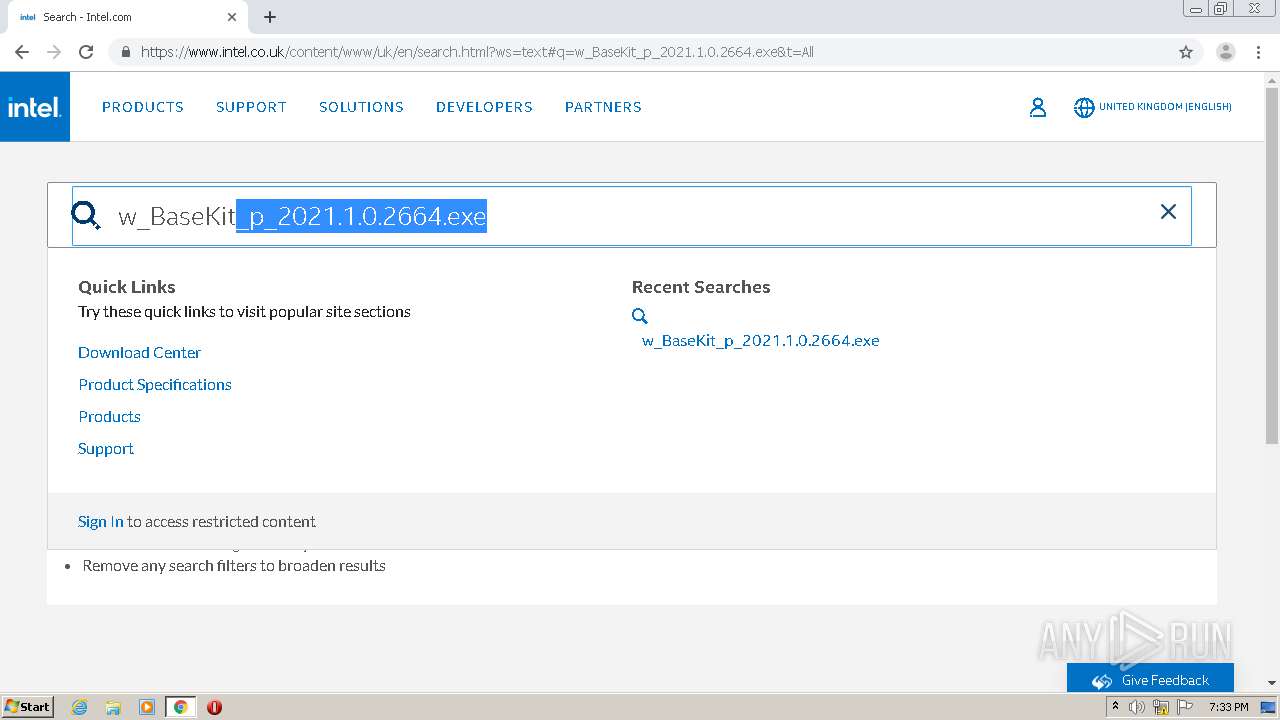Click the Give Feedback button
Screen dimensions: 1280x720
[x=1150, y=680]
